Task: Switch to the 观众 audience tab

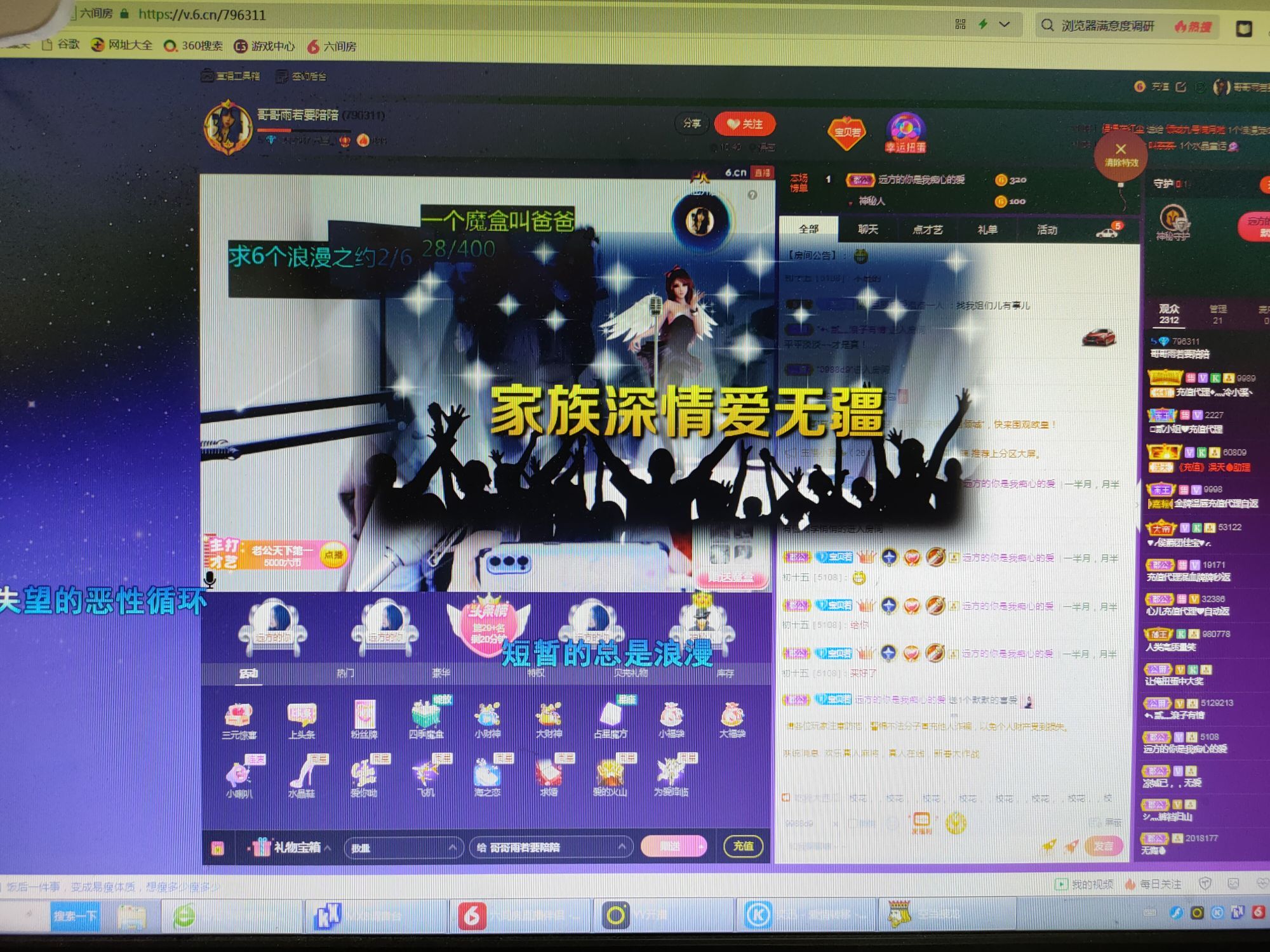Action: click(x=1169, y=314)
